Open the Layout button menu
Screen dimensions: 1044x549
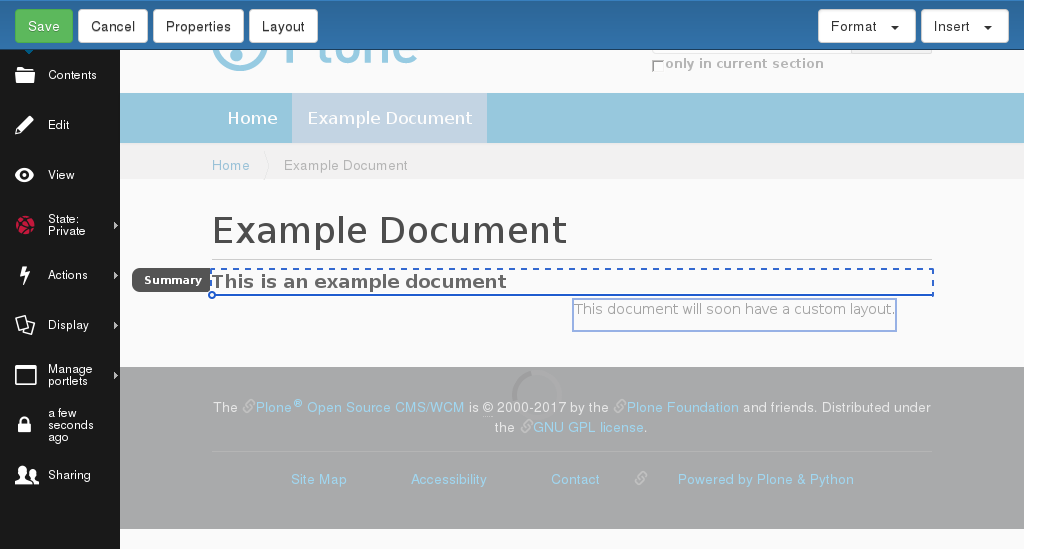point(283,27)
